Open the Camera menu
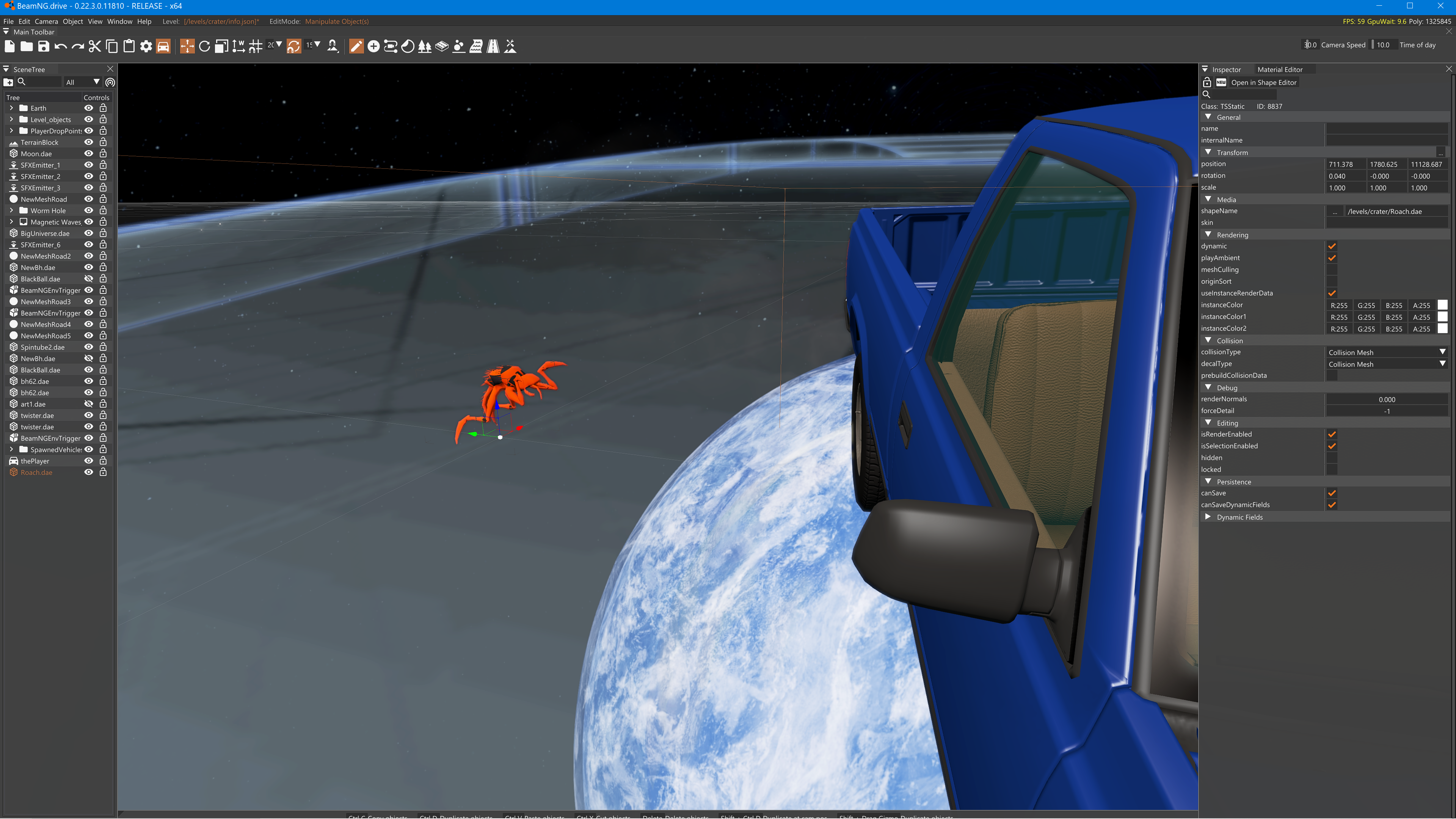Image resolution: width=1456 pixels, height=819 pixels. tap(46, 22)
